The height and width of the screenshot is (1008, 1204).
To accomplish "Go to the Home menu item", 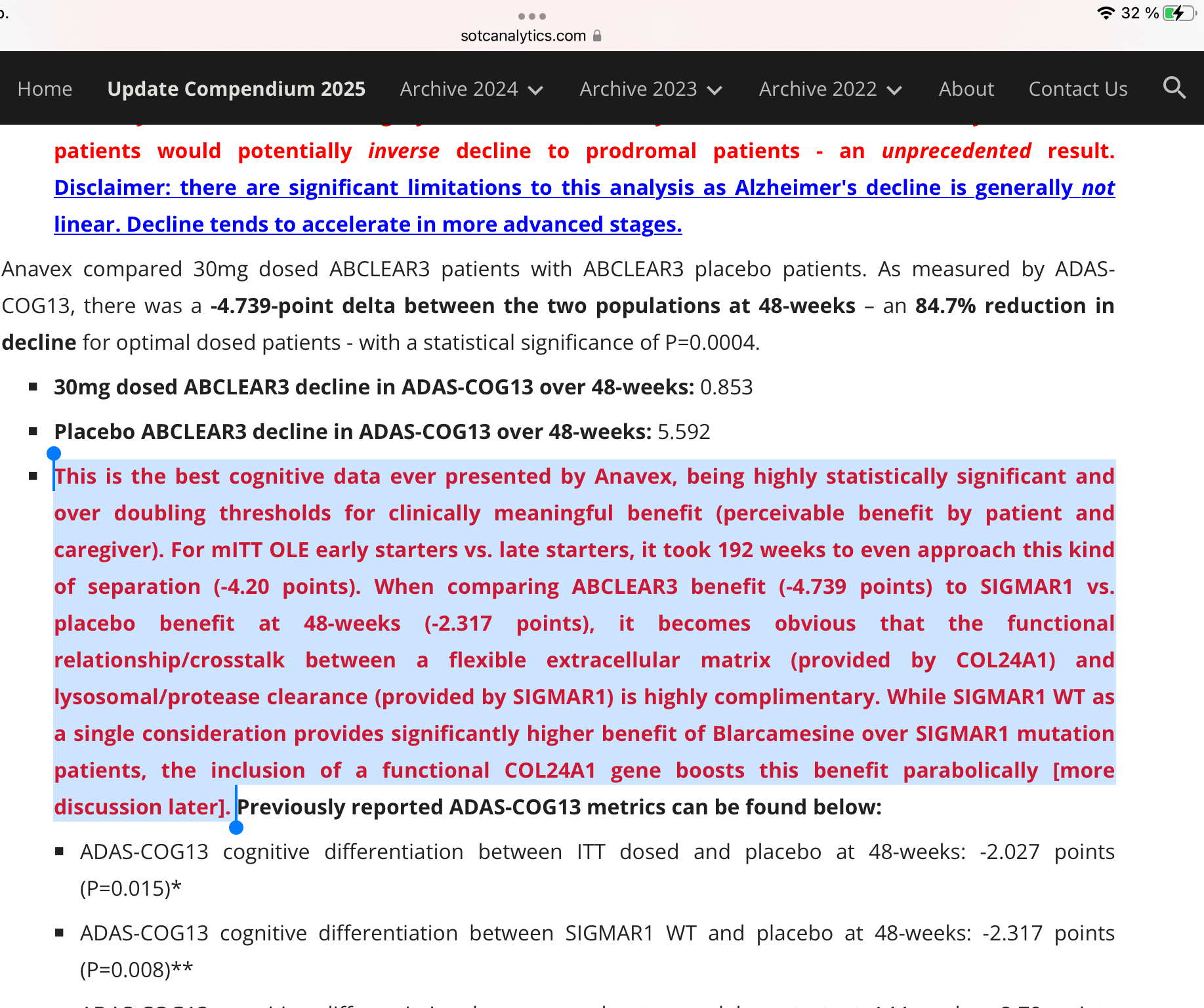I will coord(45,89).
